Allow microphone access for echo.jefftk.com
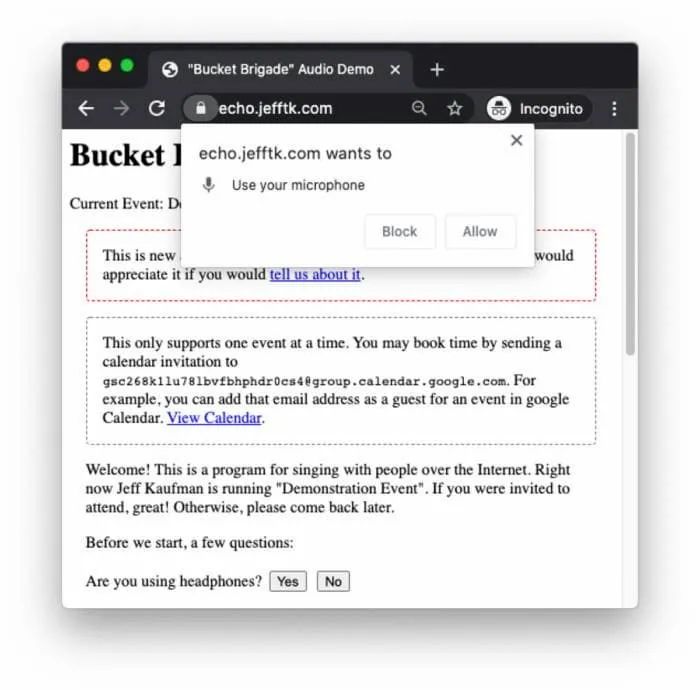The image size is (700, 690). pyautogui.click(x=480, y=232)
